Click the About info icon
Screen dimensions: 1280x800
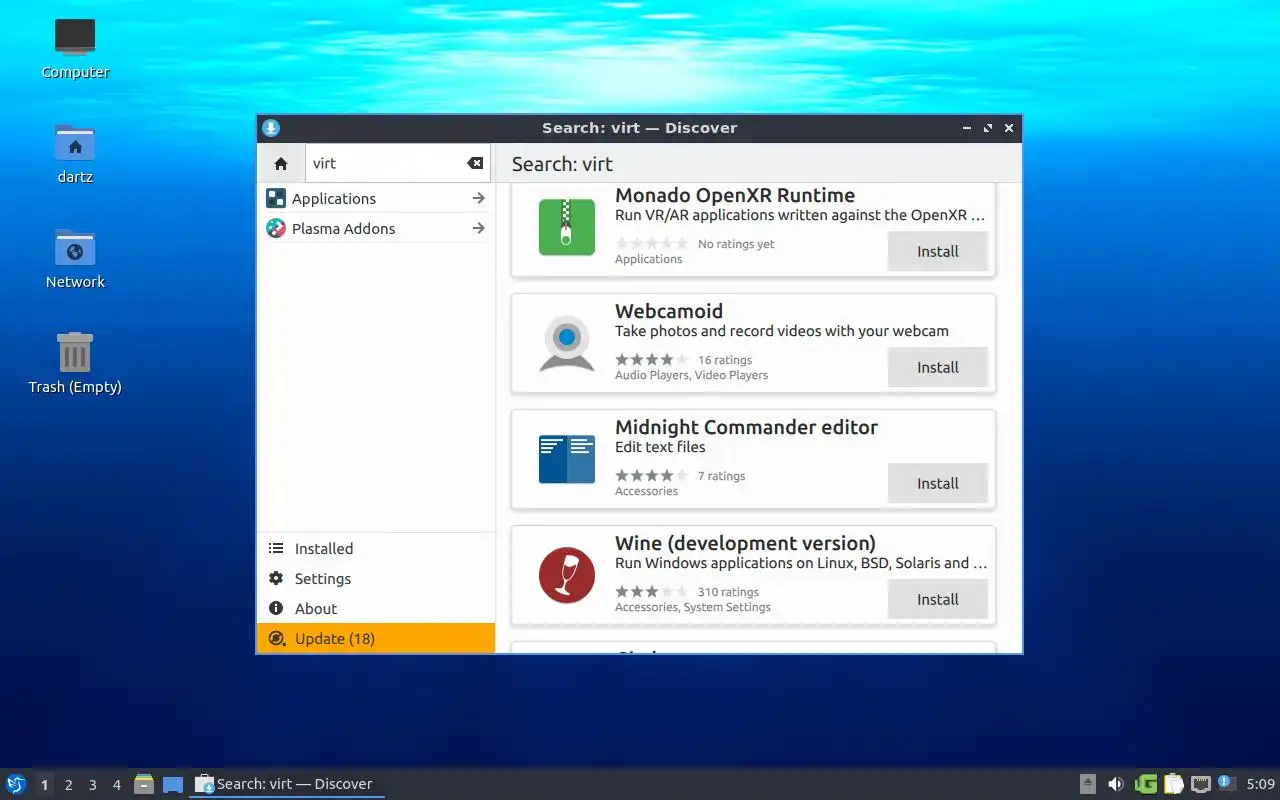tap(276, 609)
